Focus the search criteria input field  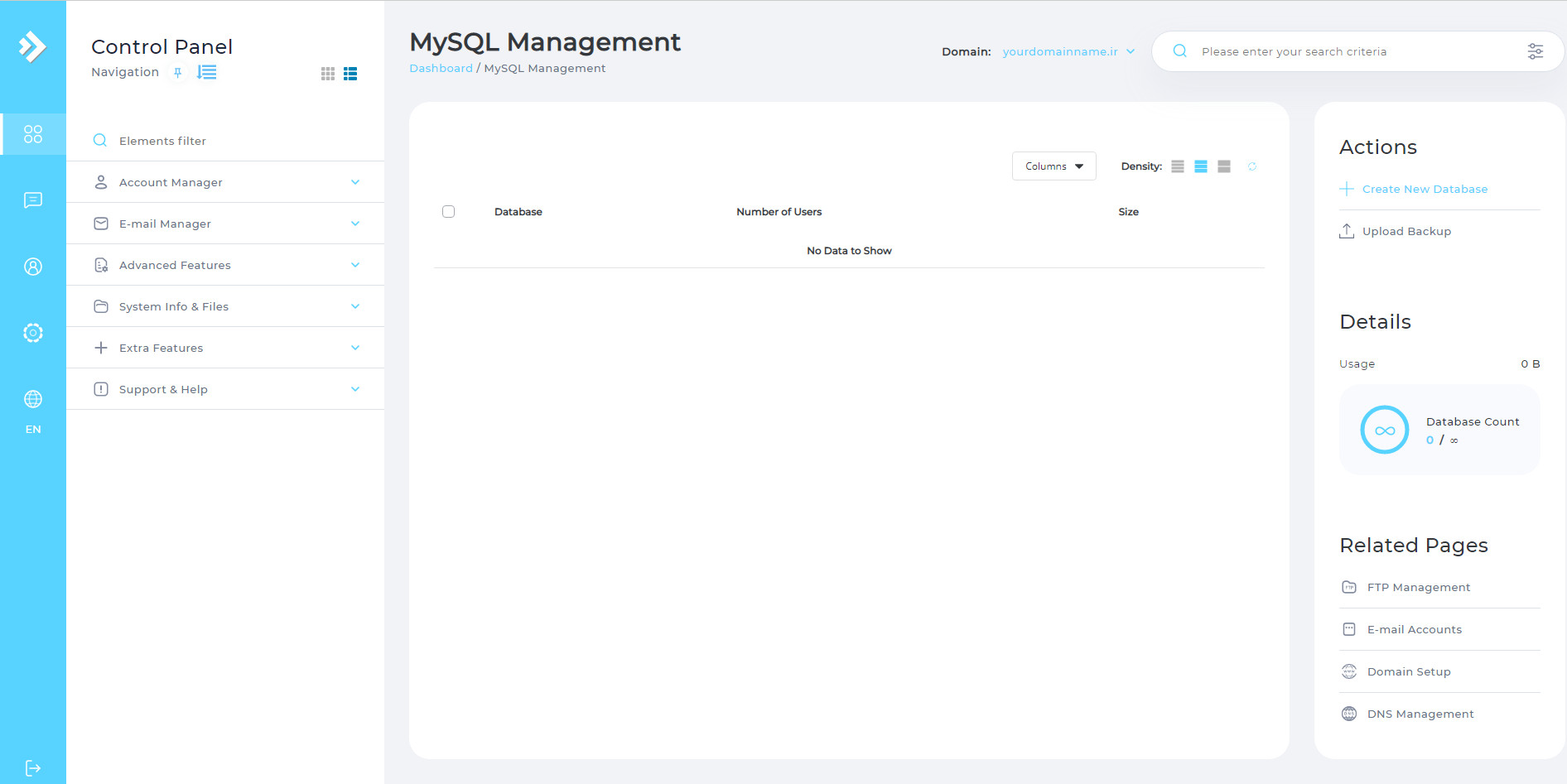1357,51
